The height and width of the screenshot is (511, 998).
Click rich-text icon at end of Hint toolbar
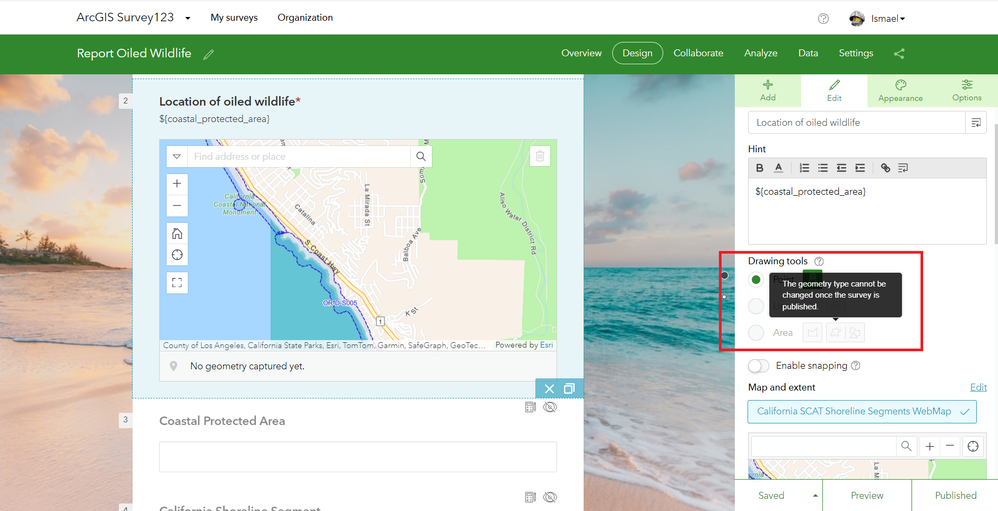click(903, 168)
